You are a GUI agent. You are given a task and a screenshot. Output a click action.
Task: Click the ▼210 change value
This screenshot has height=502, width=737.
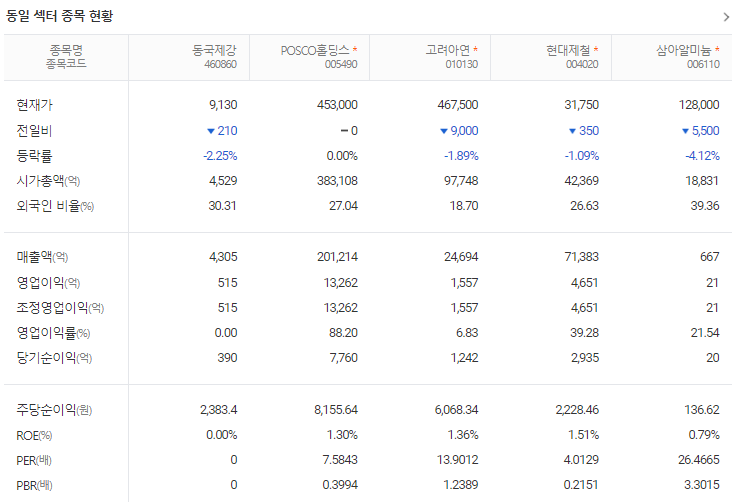(x=222, y=131)
